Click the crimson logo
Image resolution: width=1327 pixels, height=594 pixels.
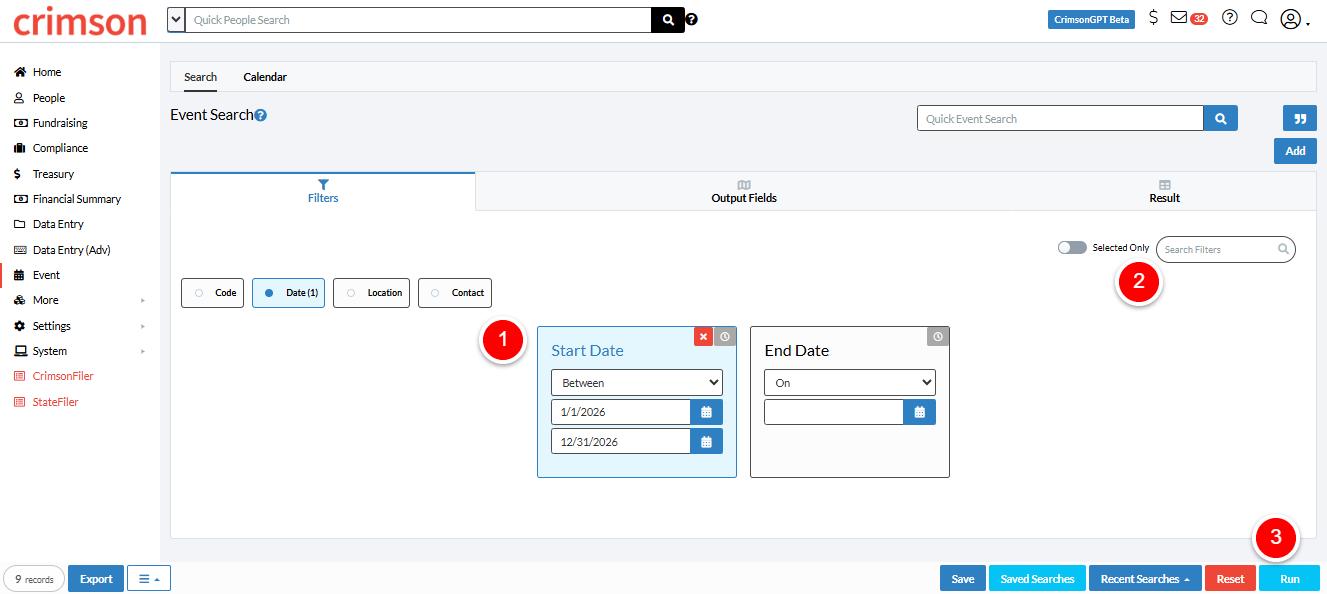click(x=80, y=20)
